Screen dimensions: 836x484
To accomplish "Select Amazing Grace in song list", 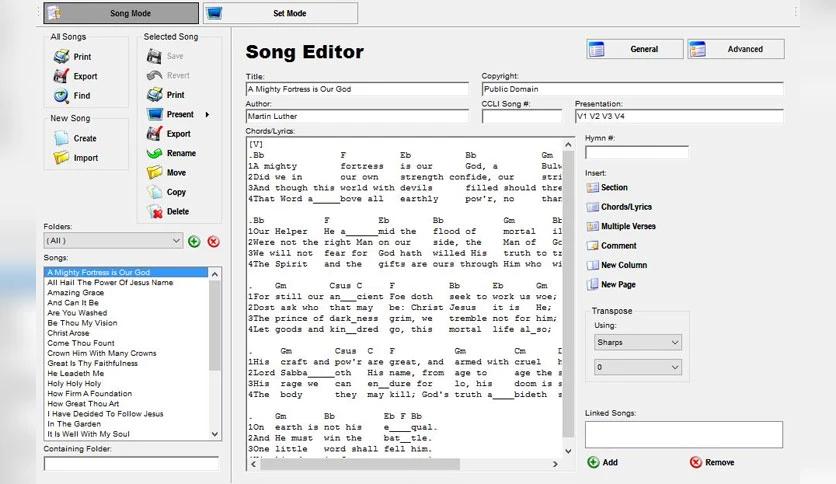I will 126,292.
